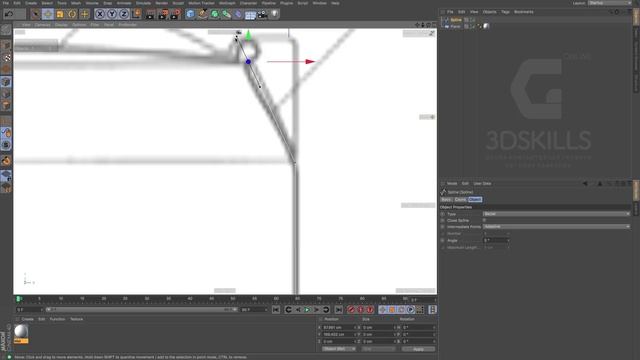
Task: Open Object Manager Tags menu
Action: tap(505, 12)
